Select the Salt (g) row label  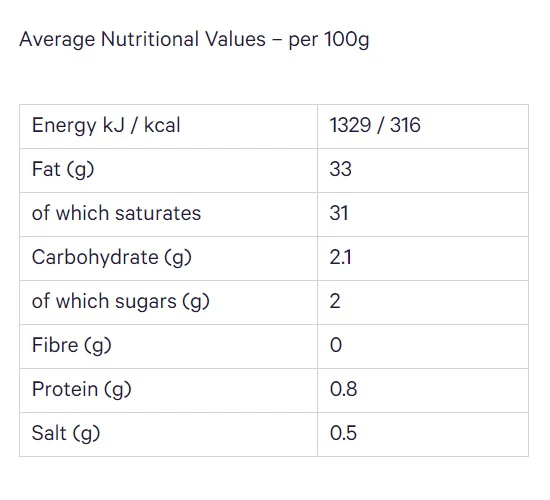pyautogui.click(x=66, y=434)
